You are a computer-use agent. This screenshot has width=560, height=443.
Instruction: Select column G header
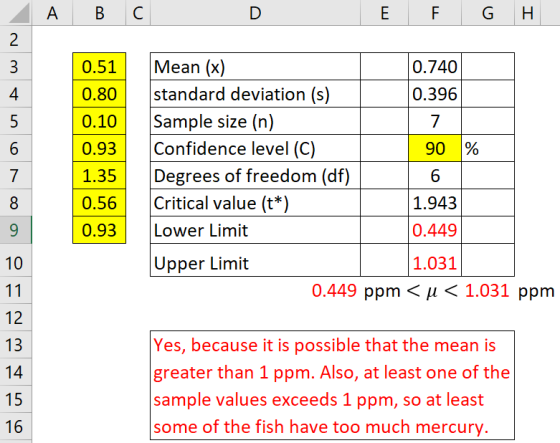click(488, 13)
